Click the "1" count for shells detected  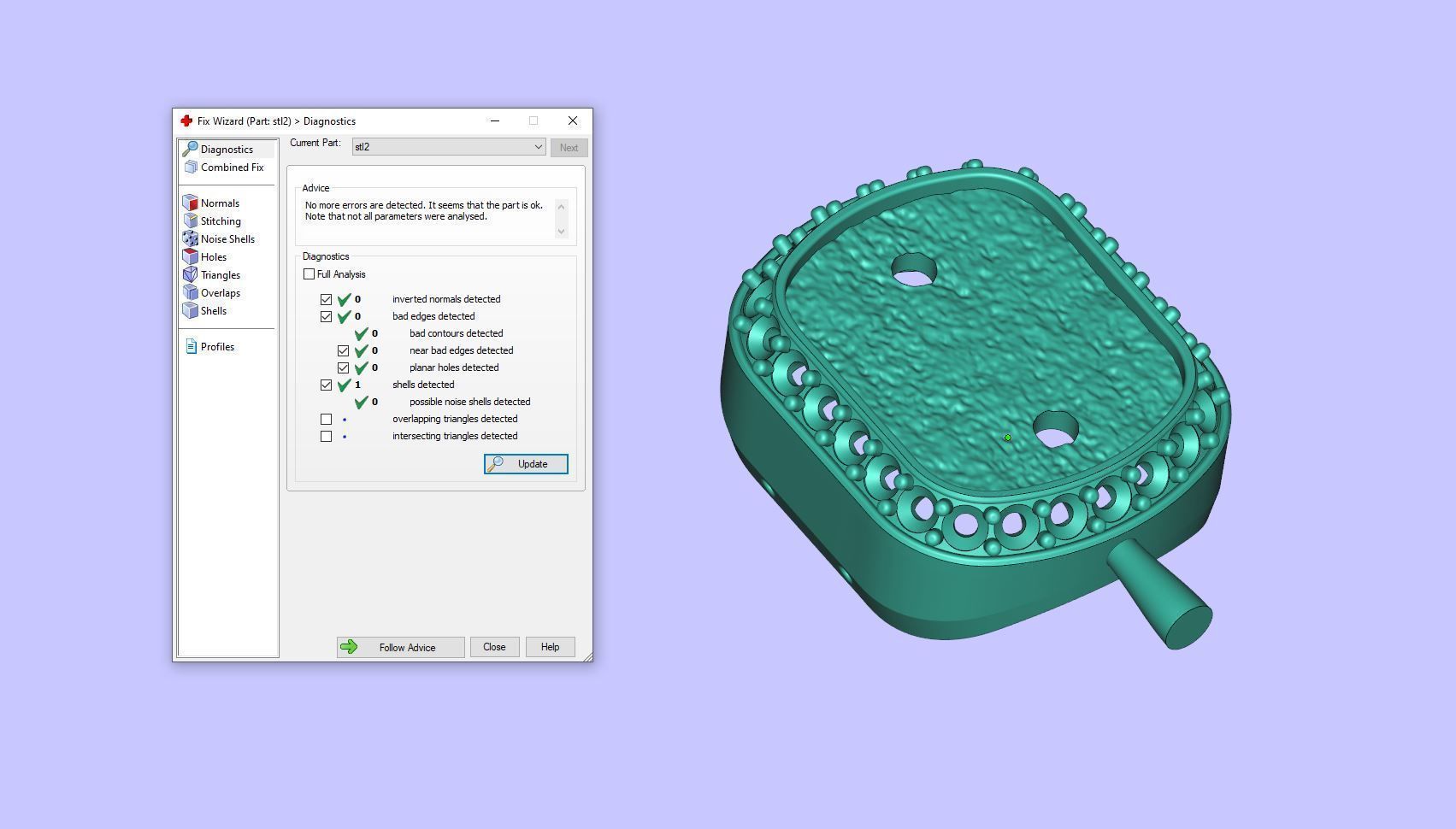coord(357,385)
